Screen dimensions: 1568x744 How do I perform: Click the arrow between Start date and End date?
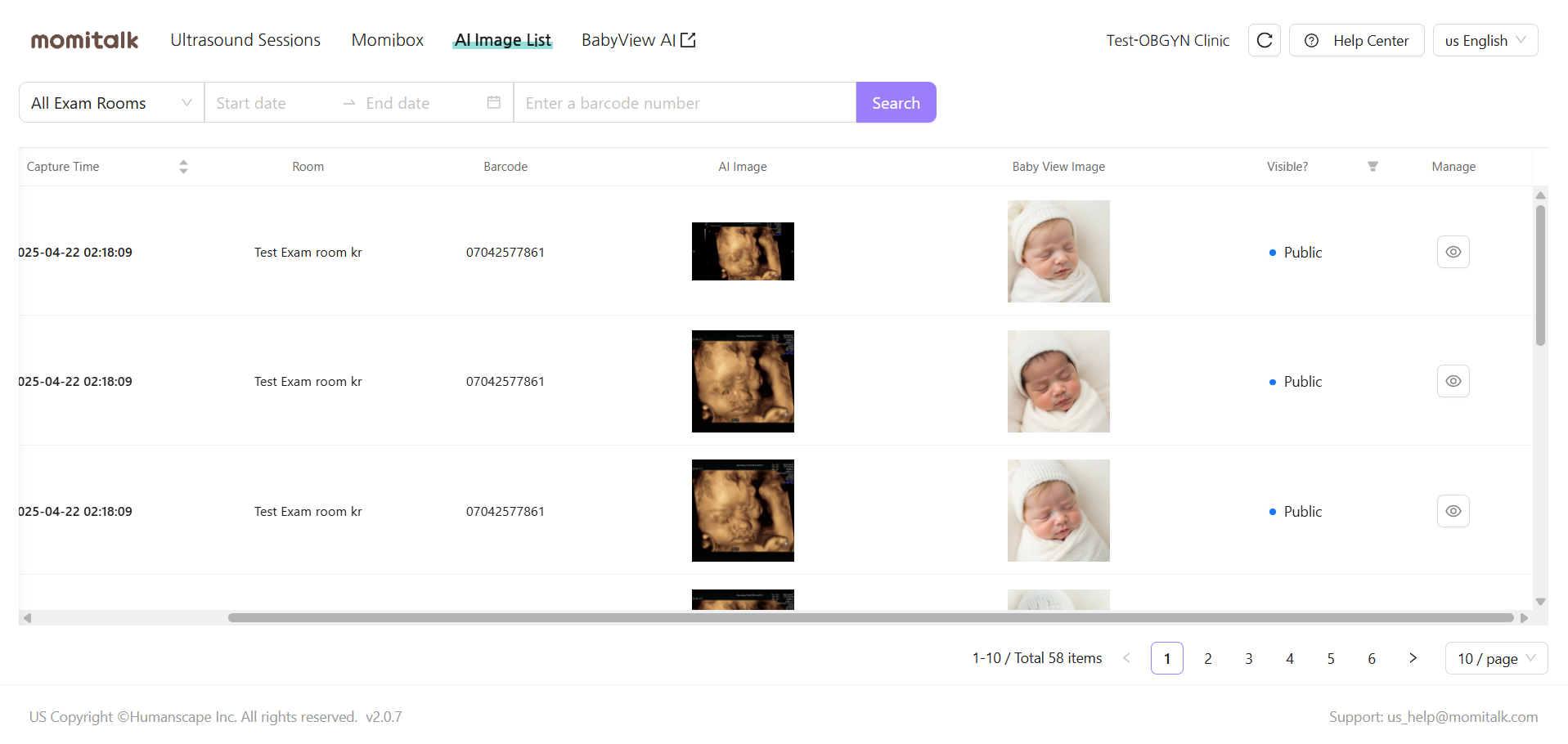(x=348, y=102)
